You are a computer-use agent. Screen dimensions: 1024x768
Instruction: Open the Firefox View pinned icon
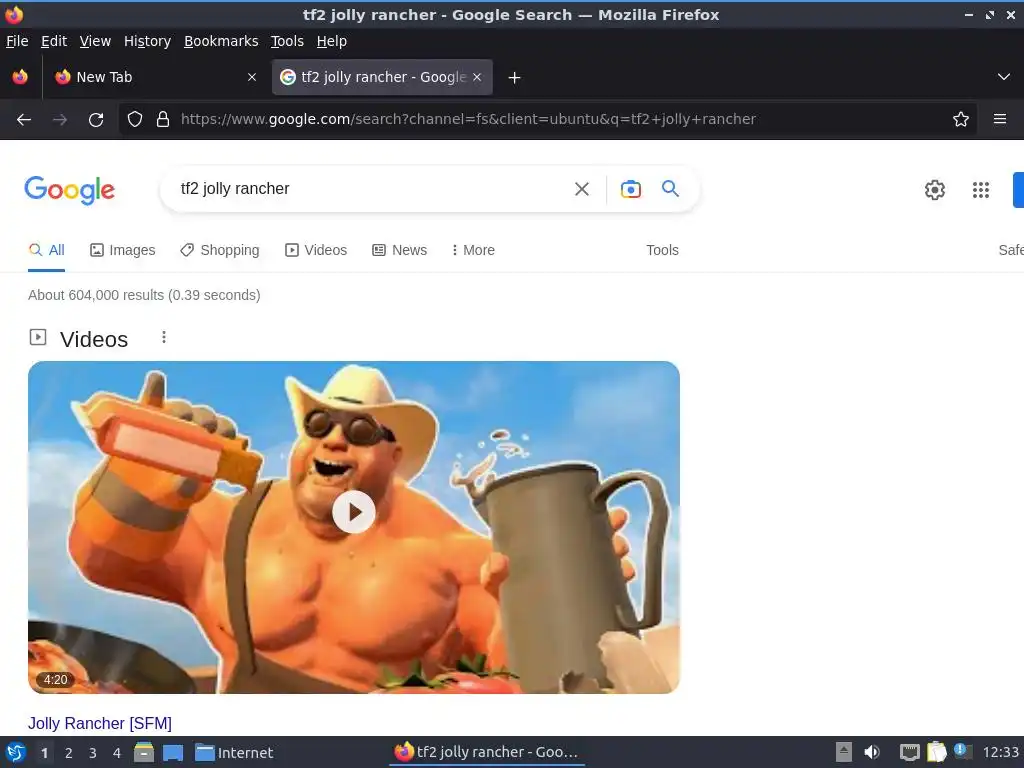pos(20,77)
